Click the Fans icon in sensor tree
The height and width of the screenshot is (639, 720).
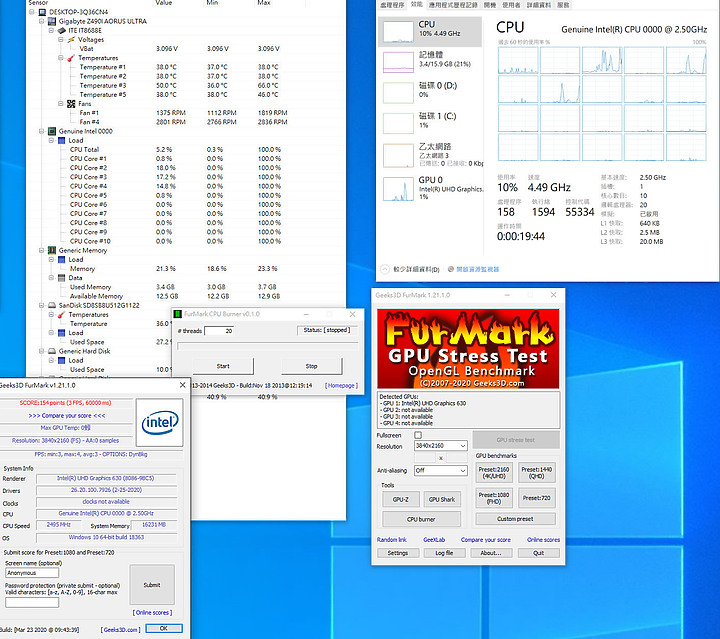pyautogui.click(x=71, y=104)
